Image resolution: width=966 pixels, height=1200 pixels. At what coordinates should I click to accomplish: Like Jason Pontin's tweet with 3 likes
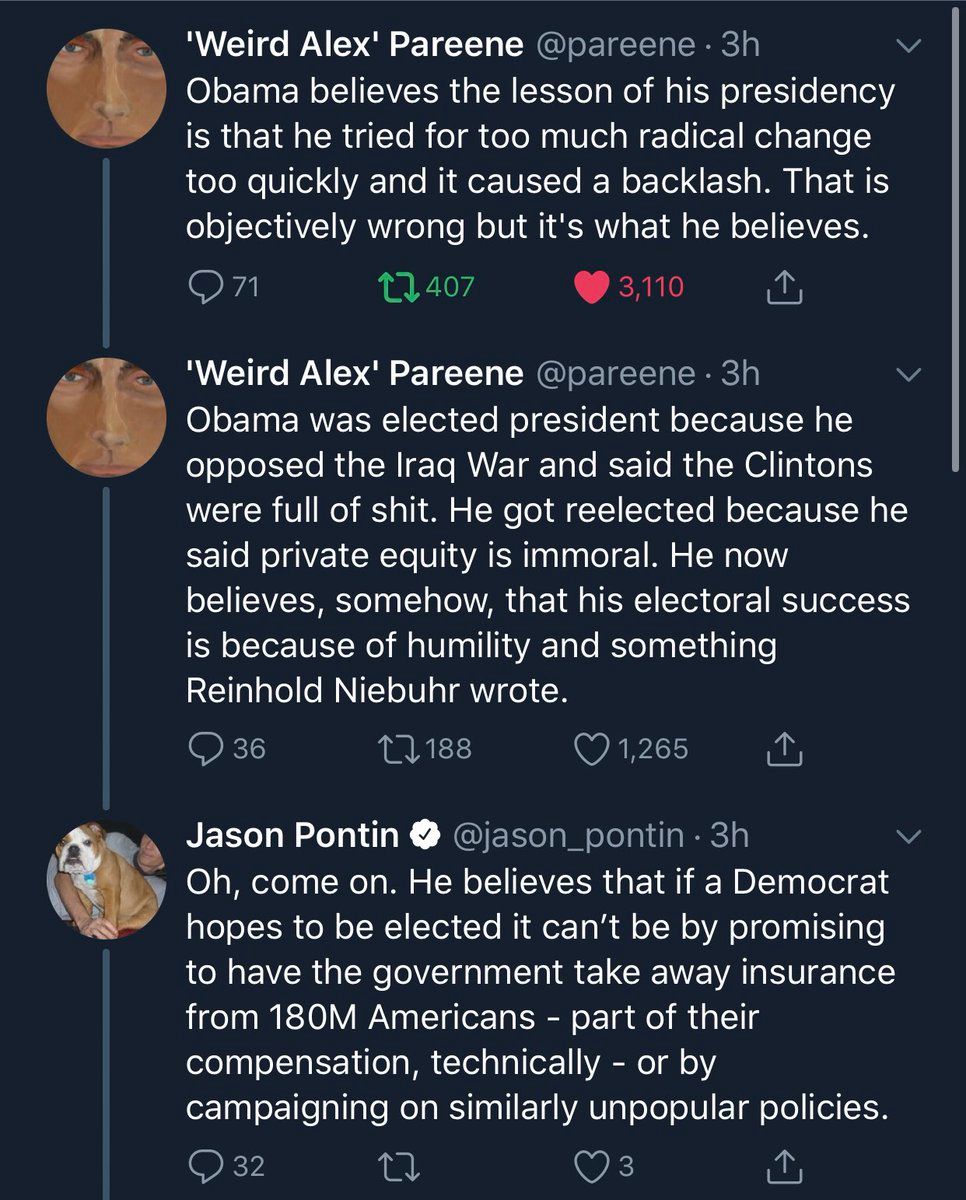592,1166
